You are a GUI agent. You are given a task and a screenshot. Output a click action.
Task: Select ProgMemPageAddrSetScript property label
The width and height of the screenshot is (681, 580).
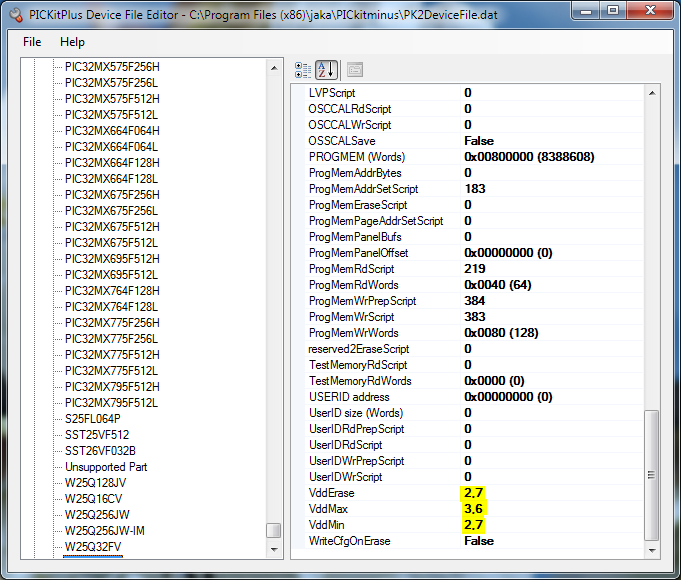[x=376, y=221]
